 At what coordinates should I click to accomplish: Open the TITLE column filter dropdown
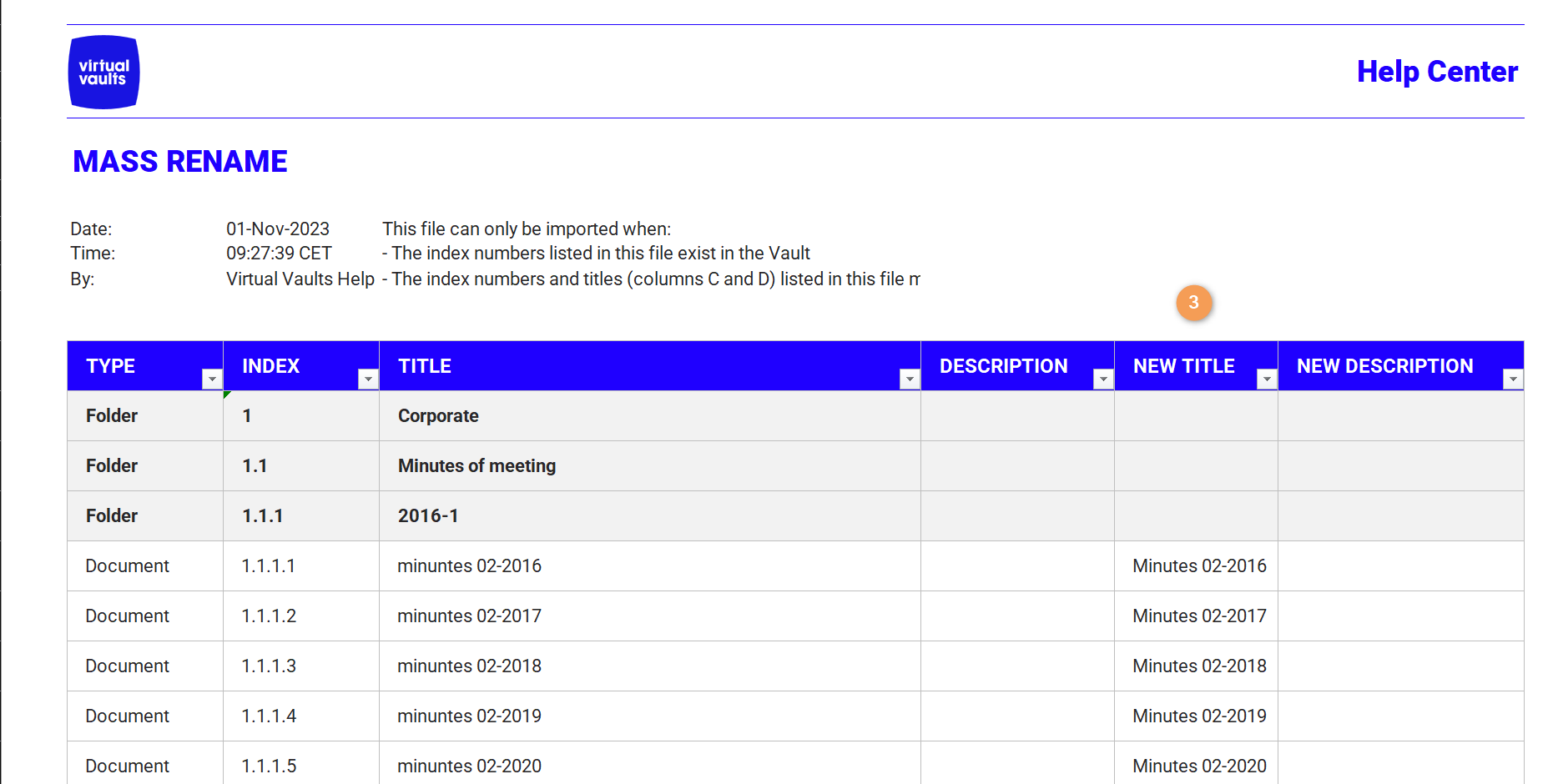(x=910, y=379)
